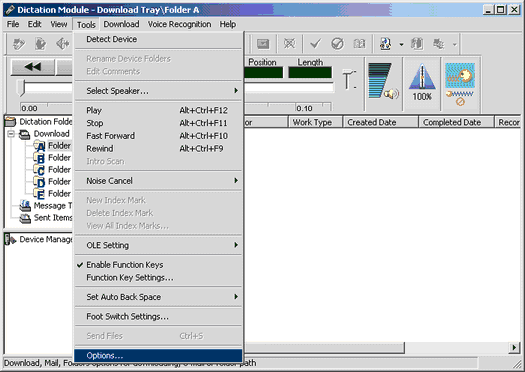Open the Download menu

click(121, 24)
